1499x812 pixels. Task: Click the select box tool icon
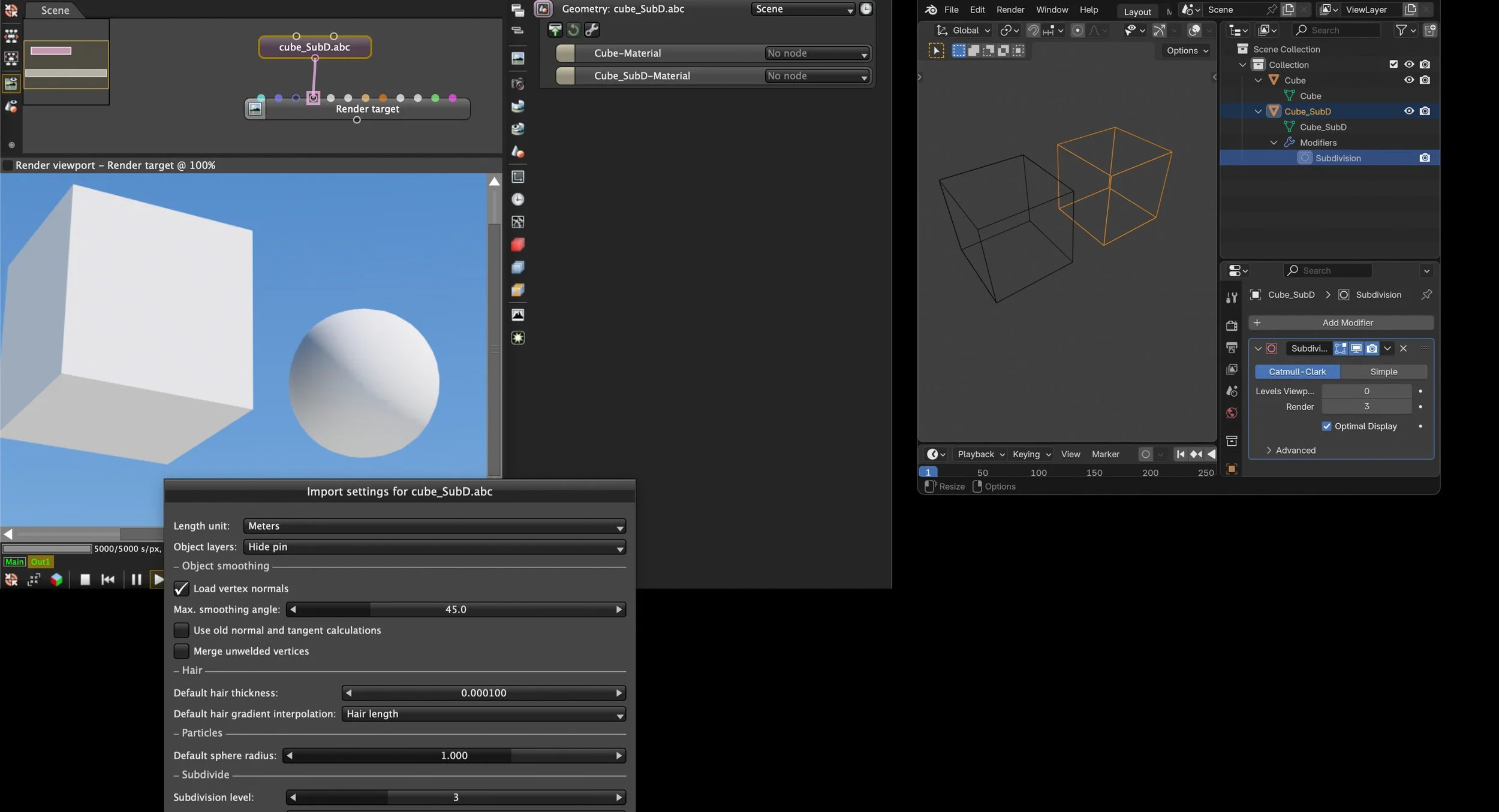936,51
